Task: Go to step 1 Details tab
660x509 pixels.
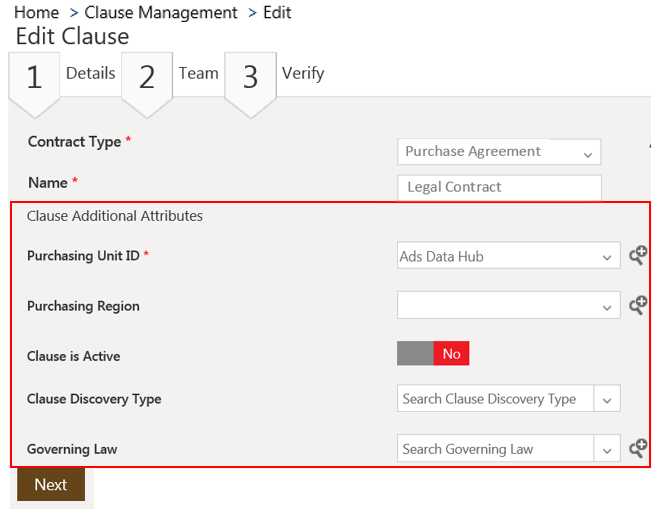Action: pyautogui.click(x=90, y=73)
